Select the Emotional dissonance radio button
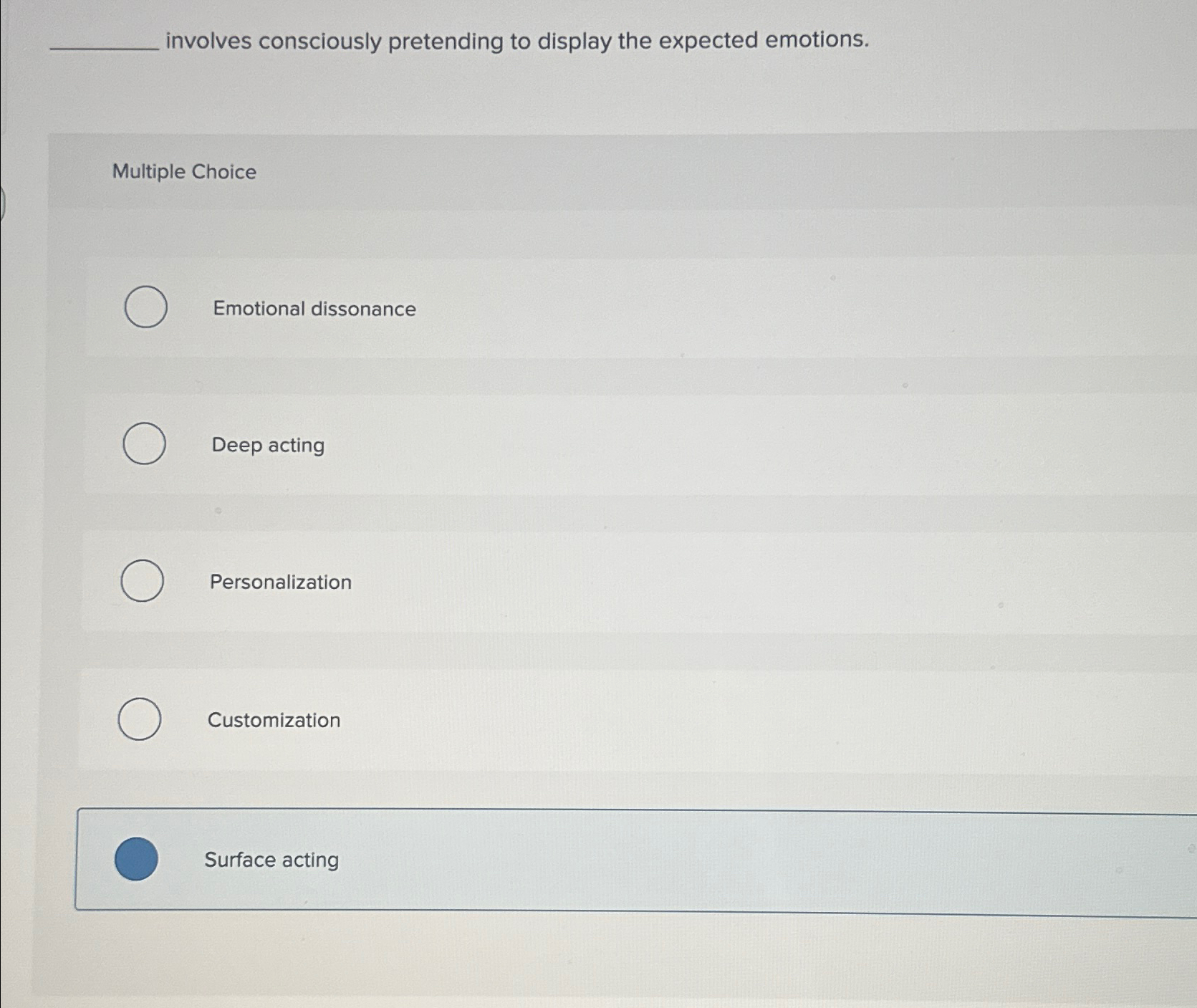 click(145, 308)
